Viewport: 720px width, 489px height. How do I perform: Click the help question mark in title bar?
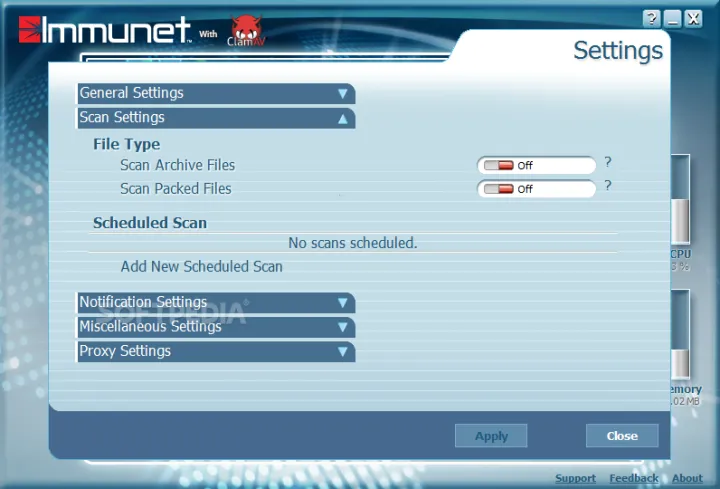coord(652,18)
